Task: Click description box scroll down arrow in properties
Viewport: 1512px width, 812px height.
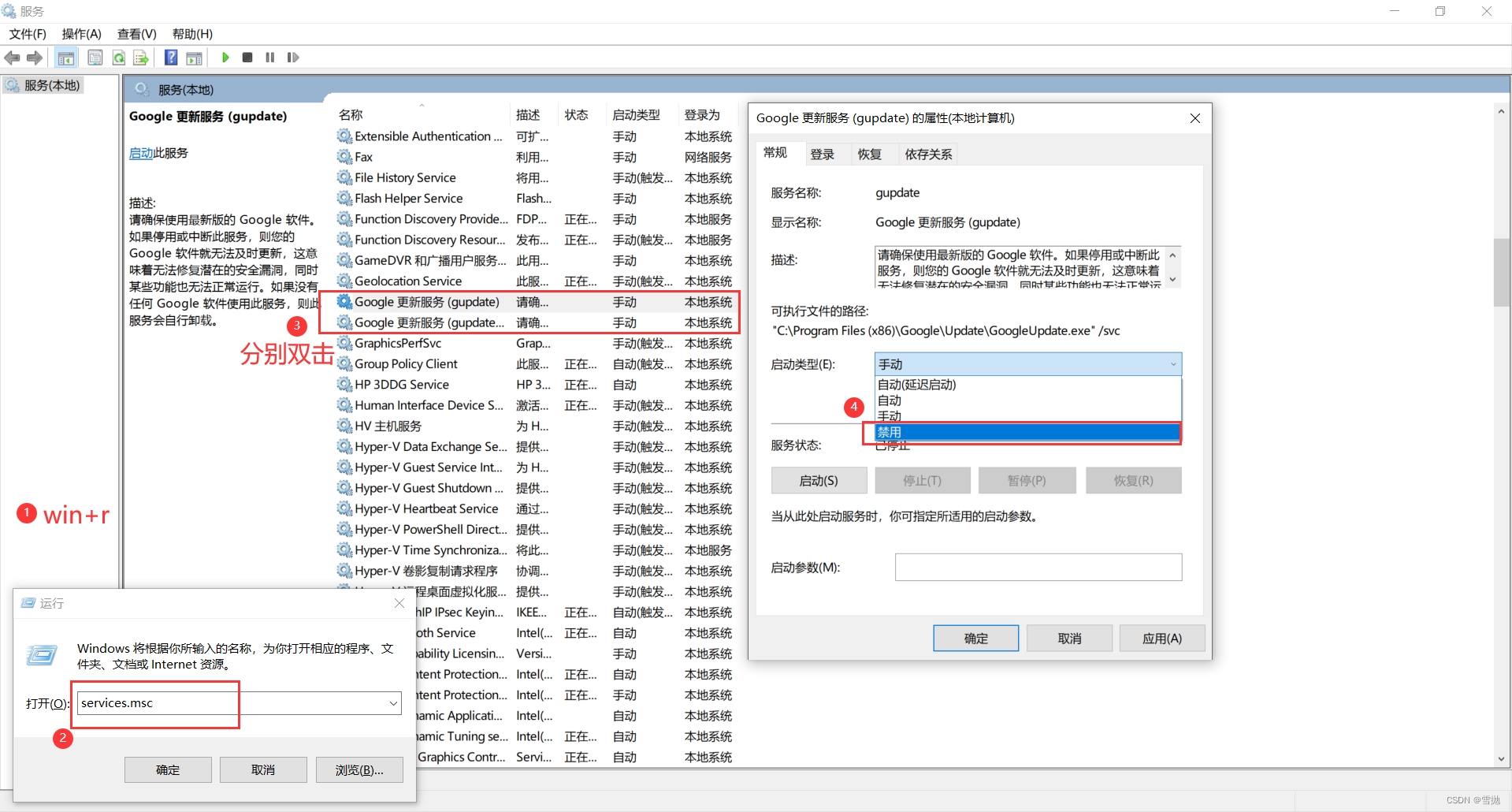Action: point(1172,279)
